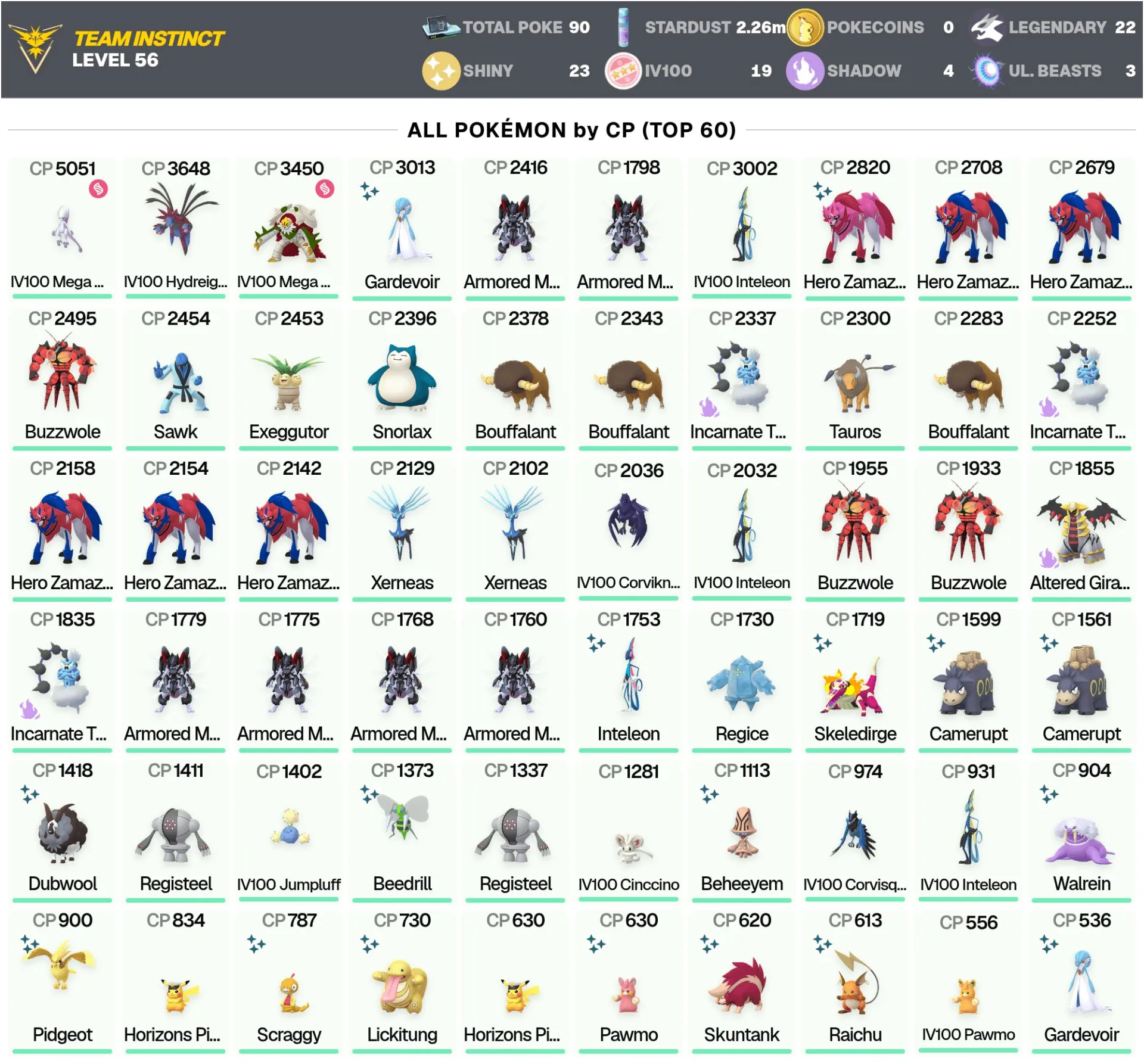The height and width of the screenshot is (1064, 1144).
Task: Click shiny sparkle on Hero Zamazenta CP 2820
Action: (822, 192)
